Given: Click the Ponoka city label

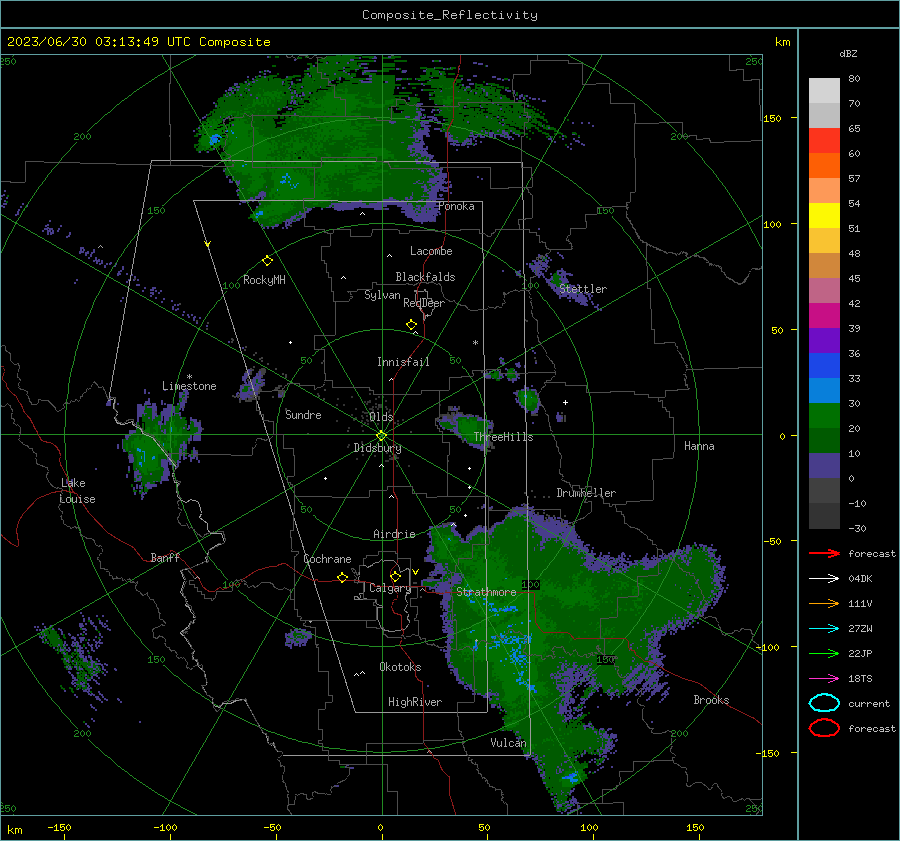Looking at the screenshot, I should click(x=456, y=206).
